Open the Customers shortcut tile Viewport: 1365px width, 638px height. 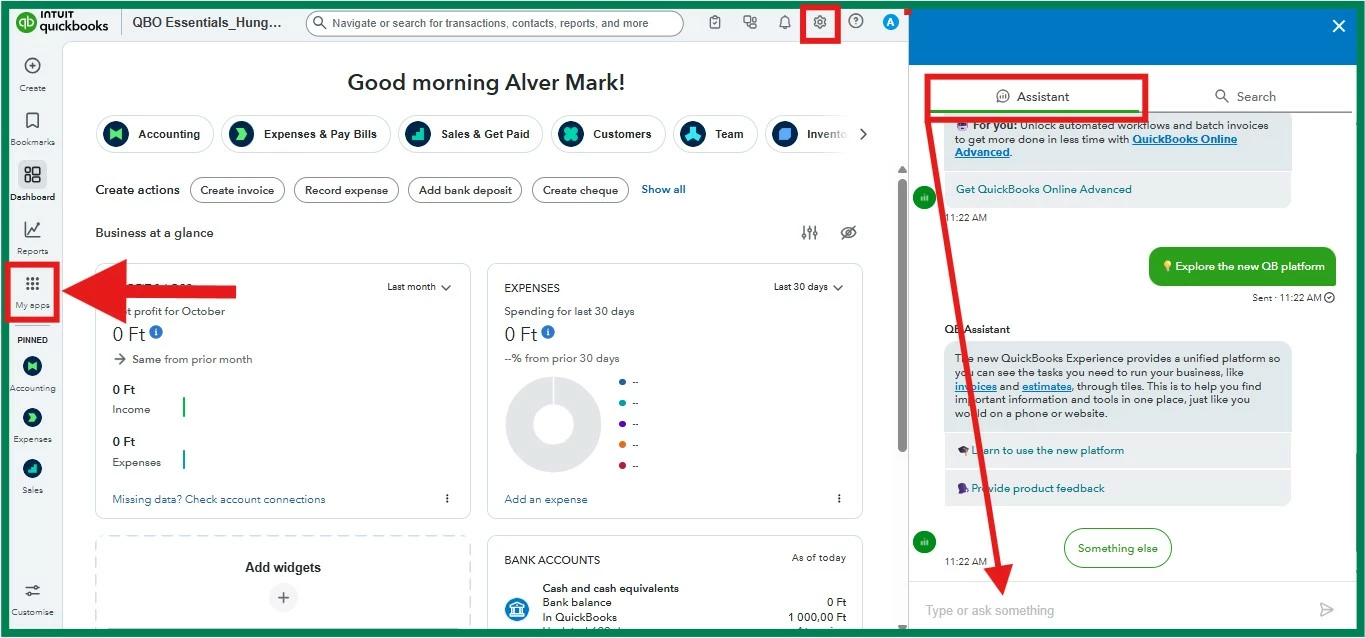click(608, 134)
